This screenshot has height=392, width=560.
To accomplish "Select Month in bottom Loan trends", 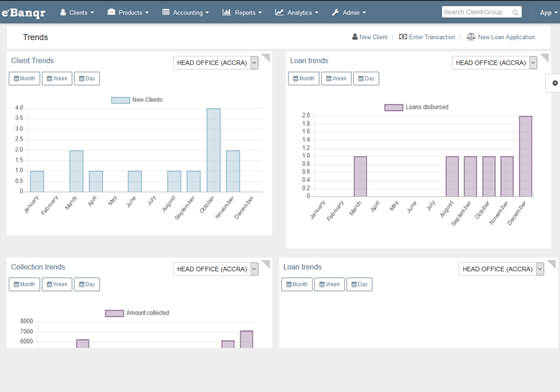I will tap(297, 285).
